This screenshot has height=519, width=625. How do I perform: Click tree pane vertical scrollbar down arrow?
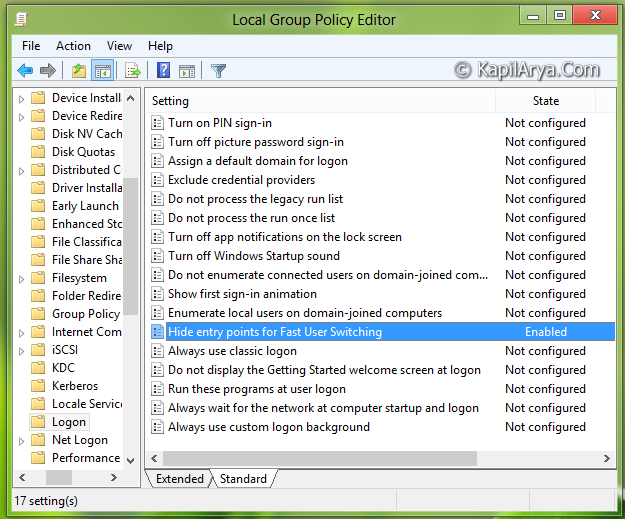point(130,460)
